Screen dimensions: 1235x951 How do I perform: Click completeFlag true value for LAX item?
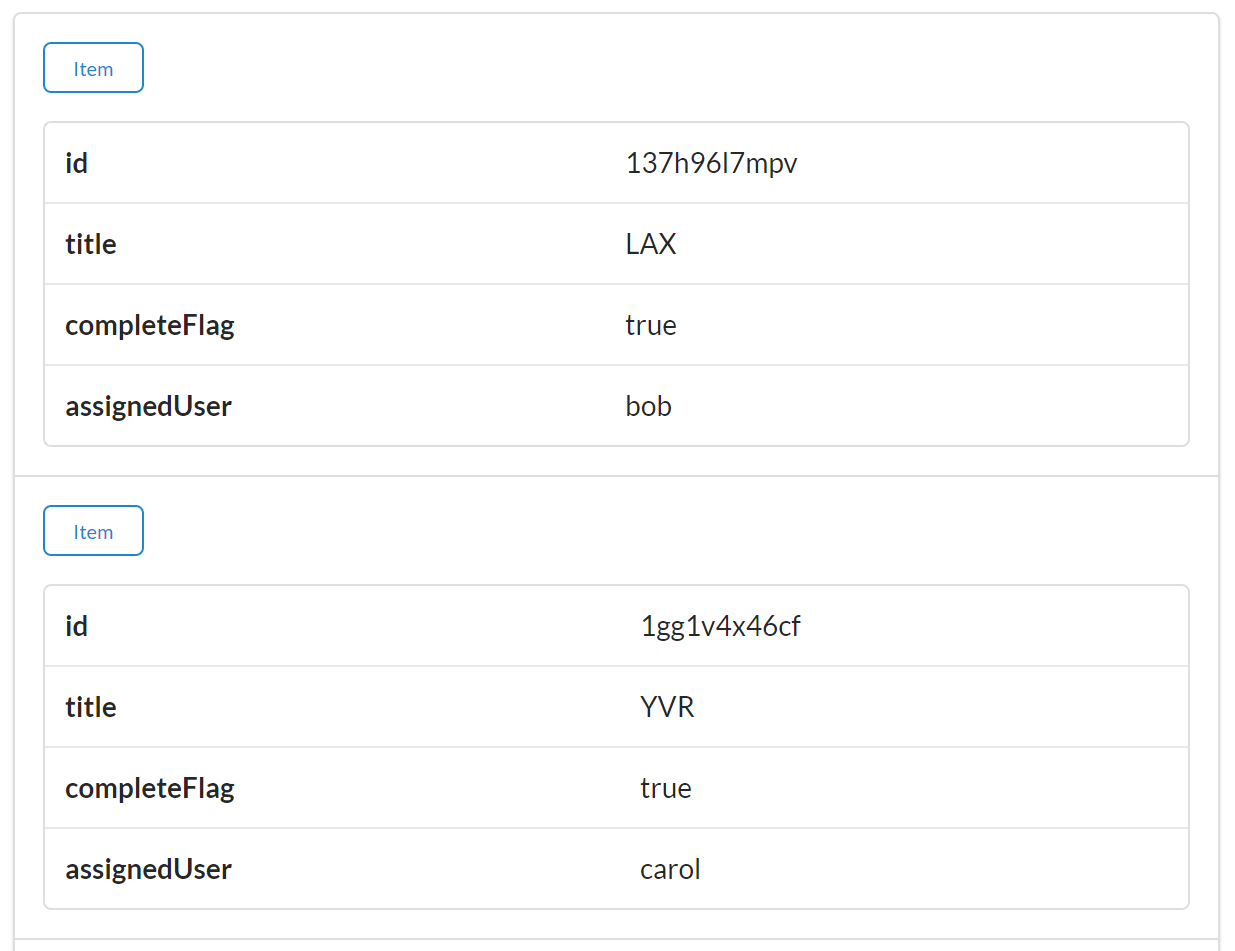click(651, 325)
